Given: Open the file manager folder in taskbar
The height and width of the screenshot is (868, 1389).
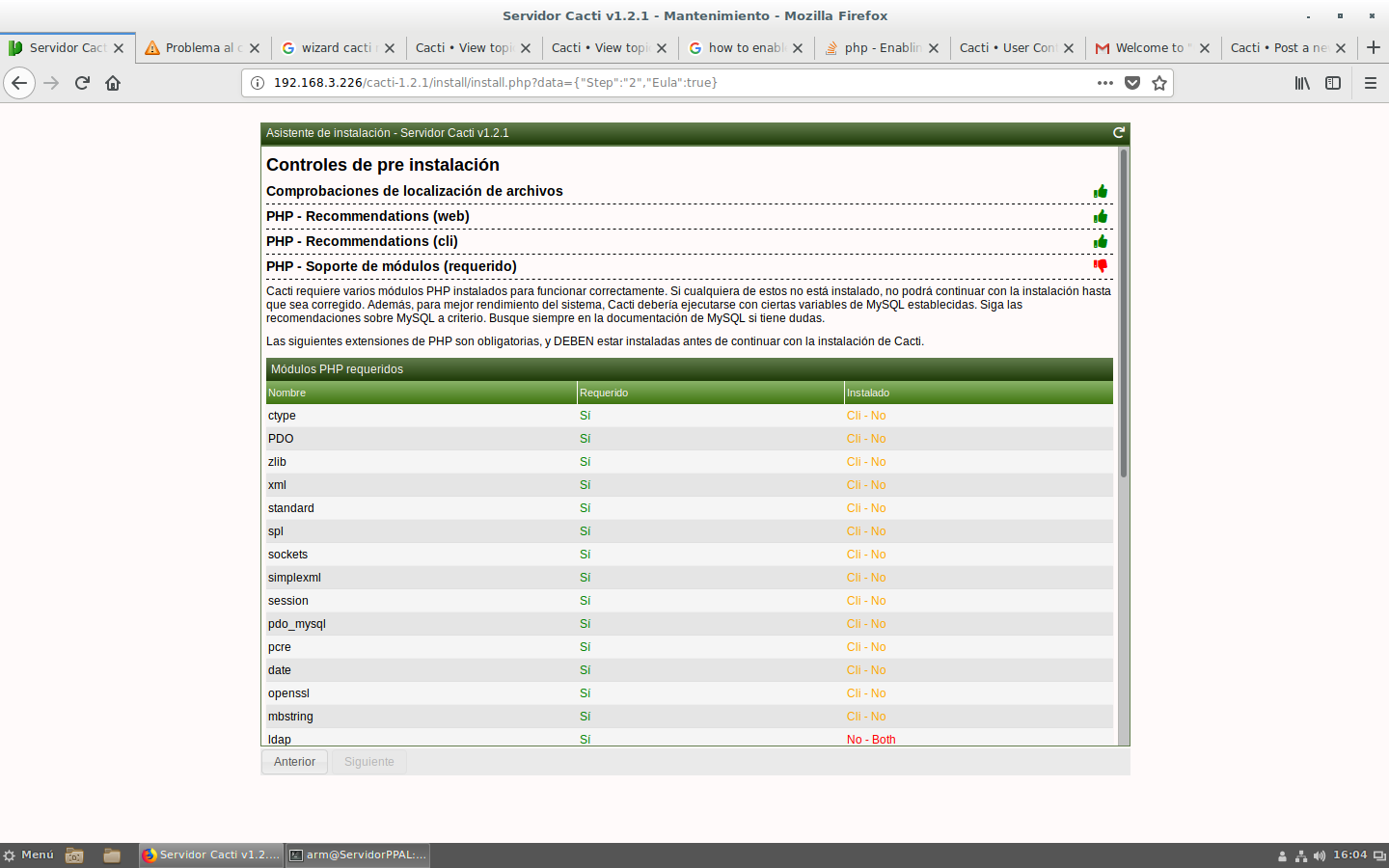Looking at the screenshot, I should point(112,855).
